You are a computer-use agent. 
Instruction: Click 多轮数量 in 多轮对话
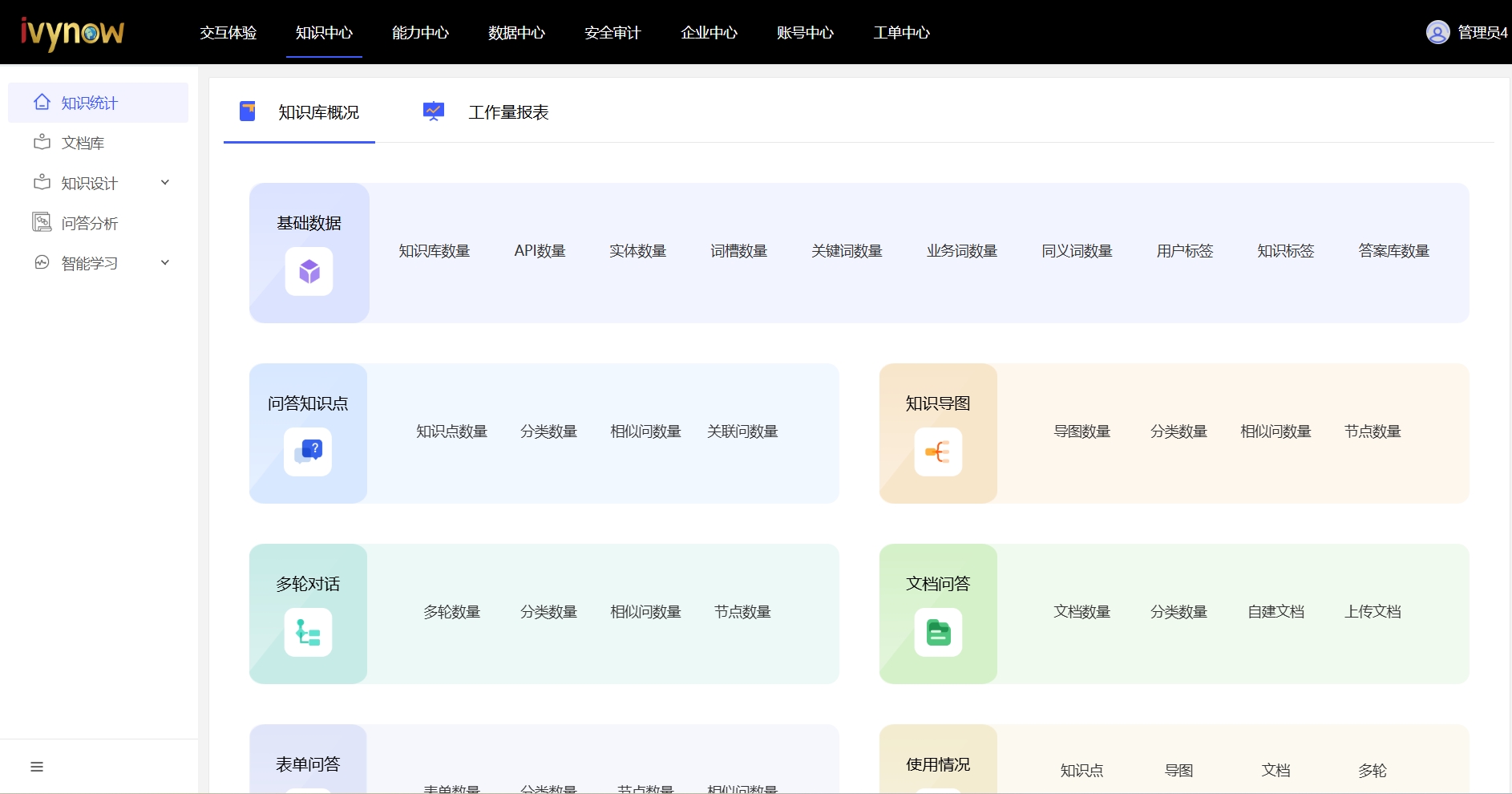point(452,612)
